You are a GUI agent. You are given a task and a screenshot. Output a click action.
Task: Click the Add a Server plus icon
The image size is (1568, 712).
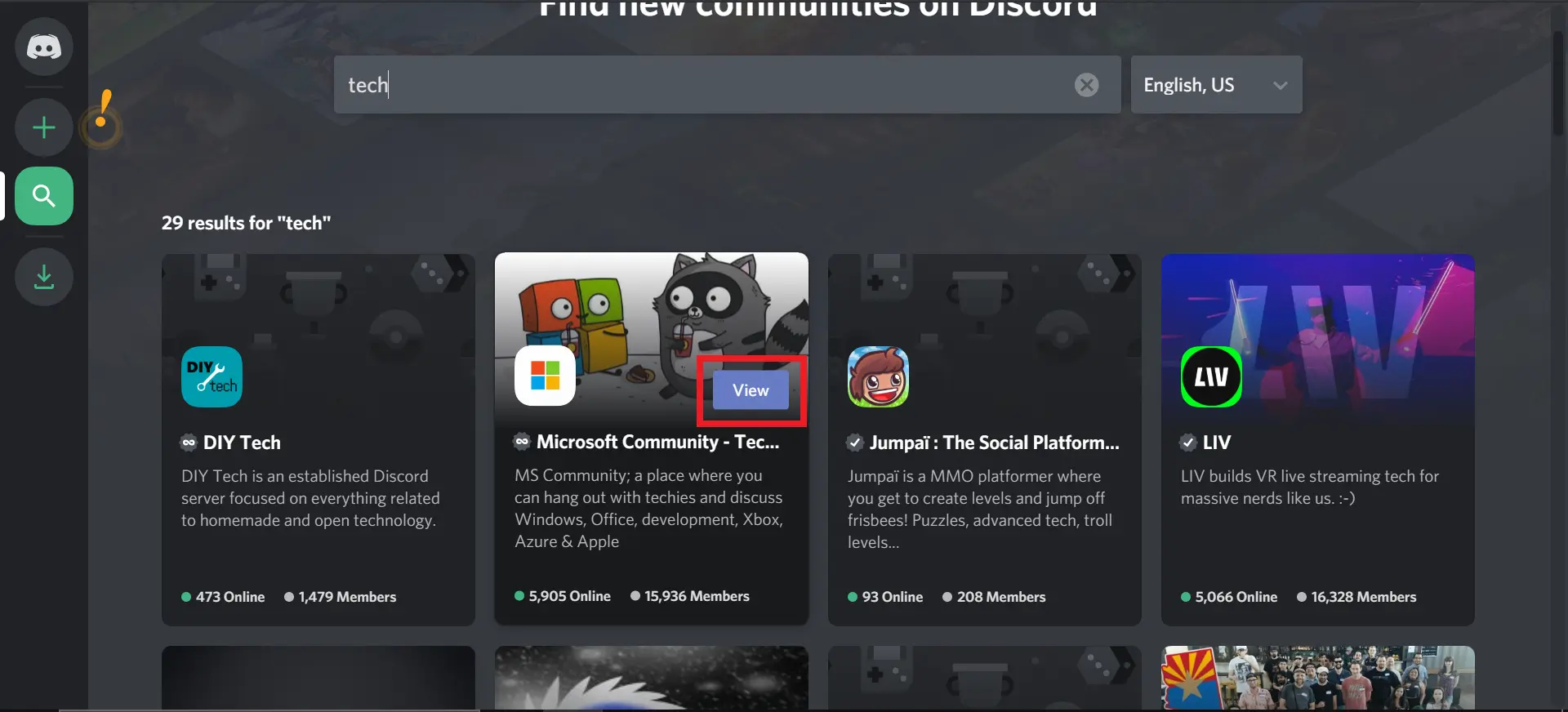pos(44,127)
